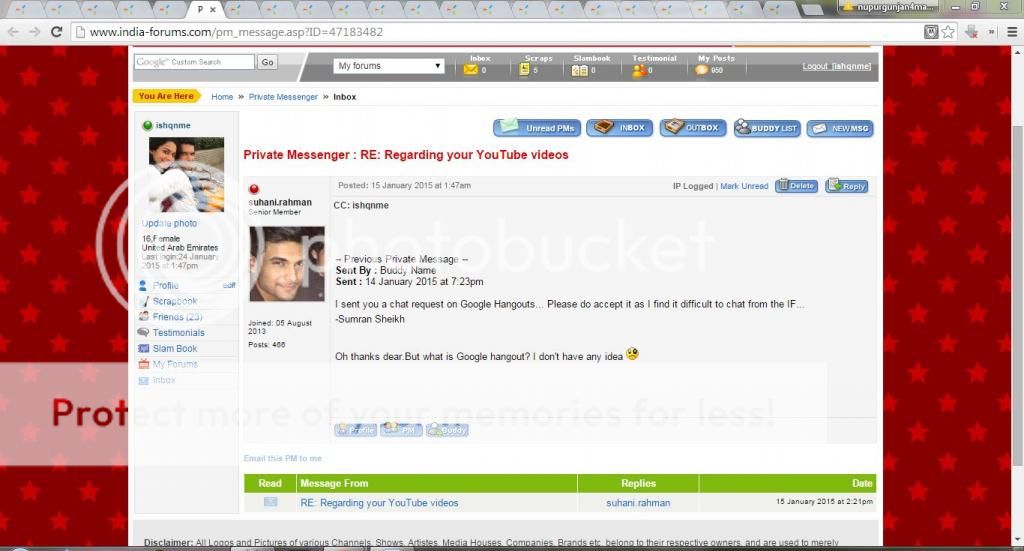Open the Slambook icon in header
Viewport: 1024px width, 551px height.
(580, 70)
